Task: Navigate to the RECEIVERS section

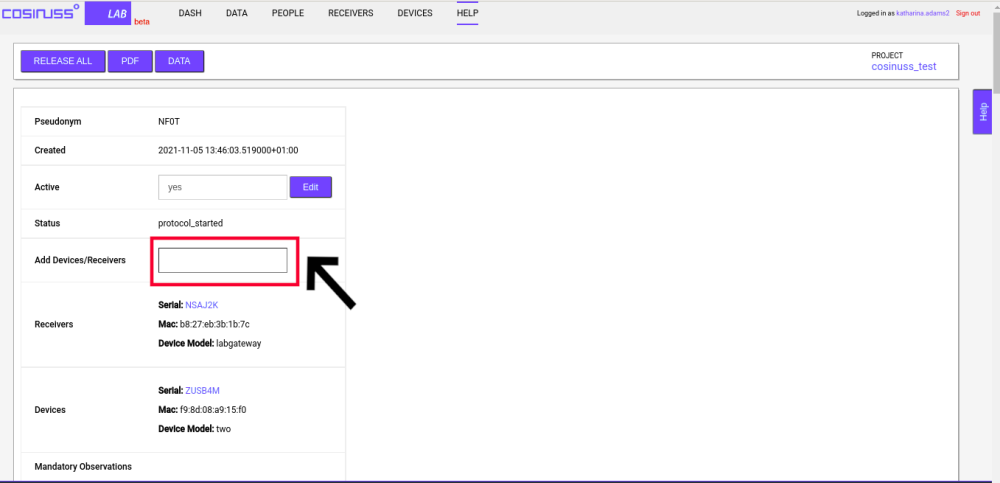Action: coord(350,13)
